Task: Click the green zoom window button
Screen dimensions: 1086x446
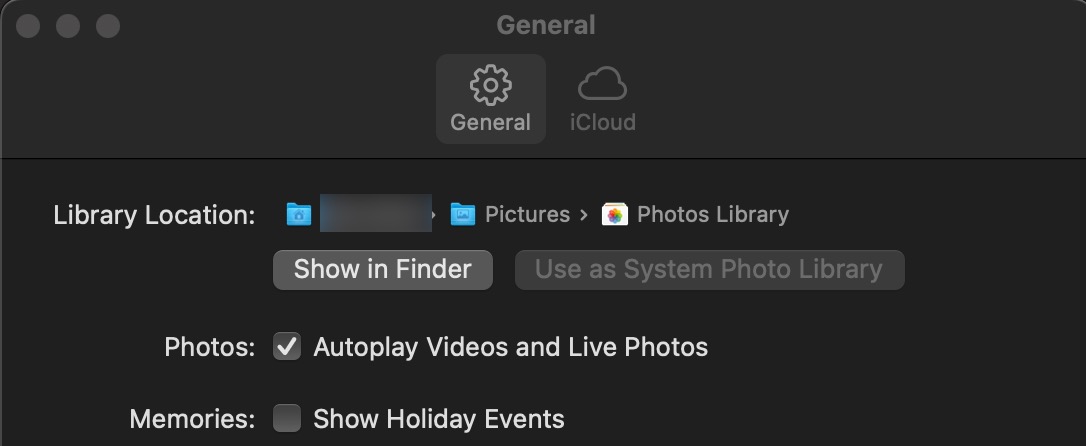Action: (107, 26)
